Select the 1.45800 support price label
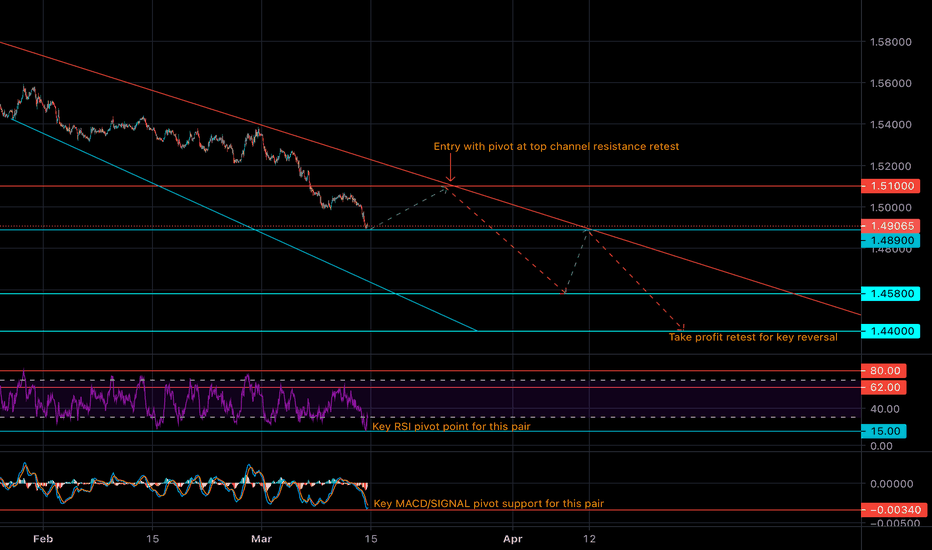The height and width of the screenshot is (550, 932). (890, 294)
